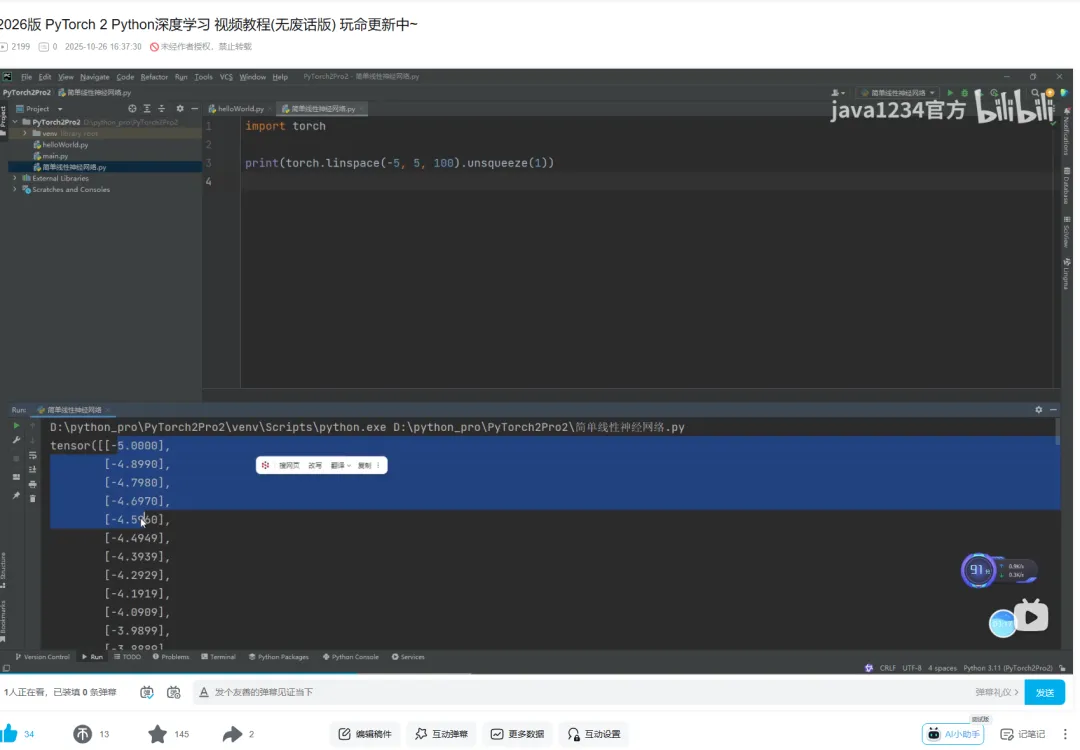The width and height of the screenshot is (1080, 750).
Task: Open danmaku settings icon
Action: (174, 692)
